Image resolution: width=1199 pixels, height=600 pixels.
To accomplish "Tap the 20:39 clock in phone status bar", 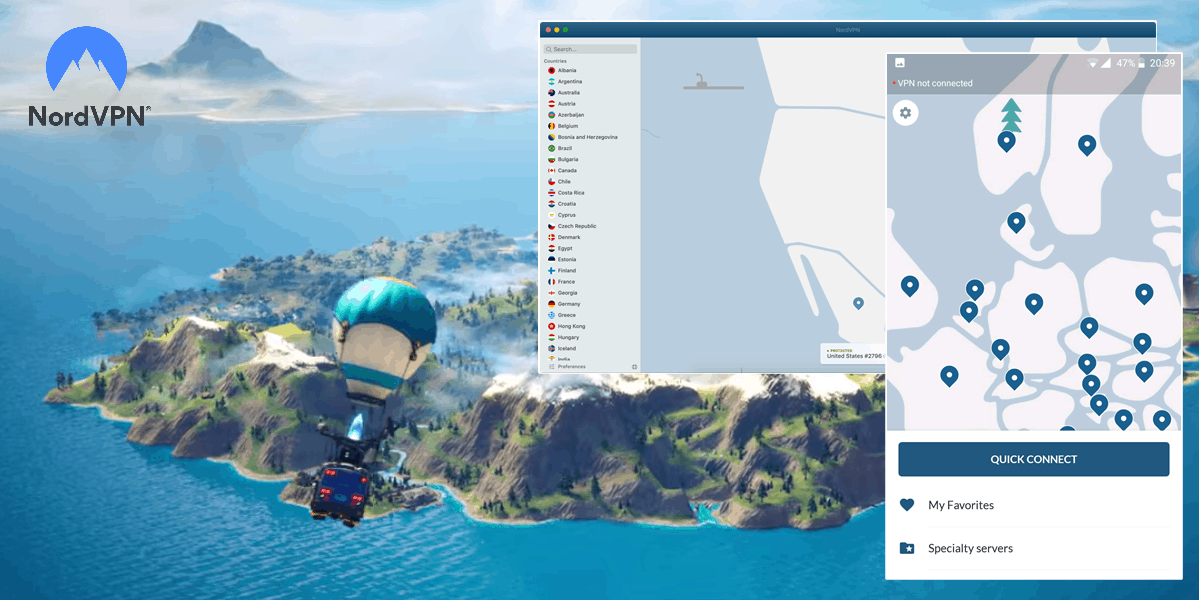I will [1162, 63].
